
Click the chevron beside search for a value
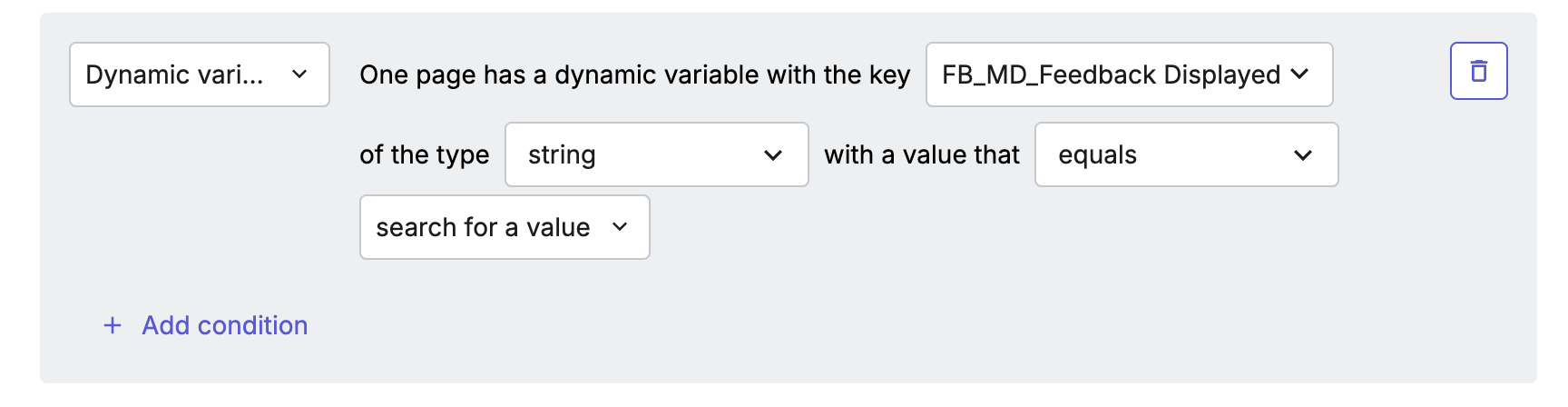click(x=620, y=227)
